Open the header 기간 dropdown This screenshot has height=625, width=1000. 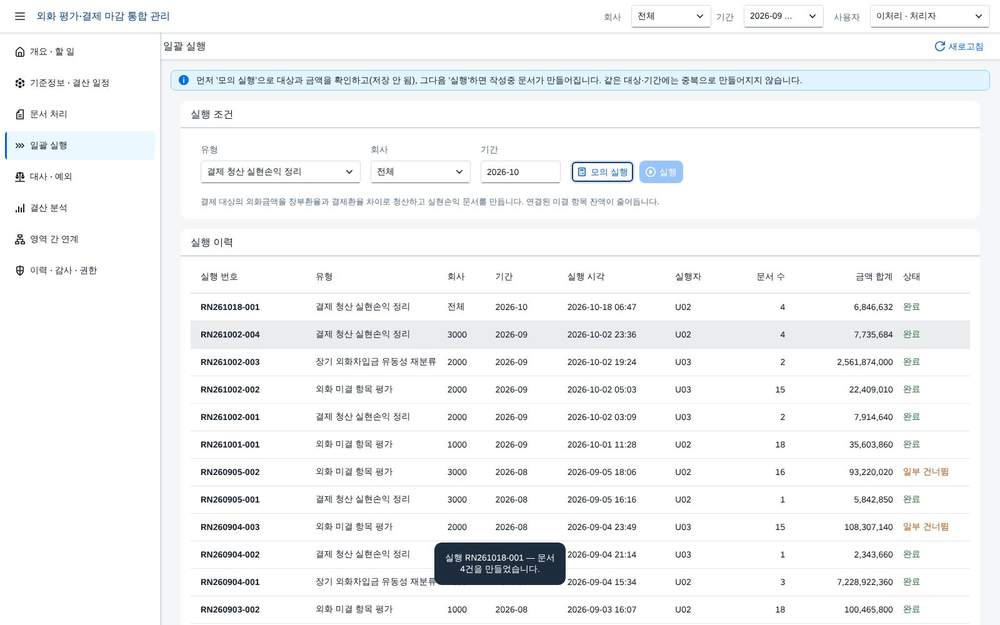pyautogui.click(x=783, y=16)
